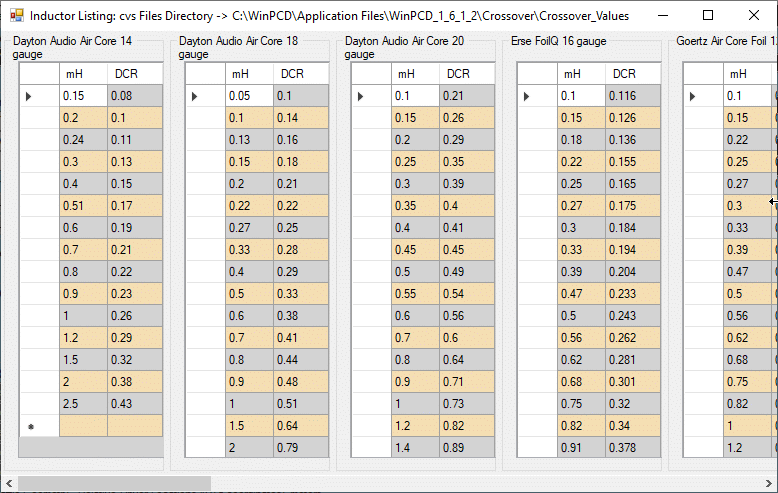778x493 pixels.
Task: Click DCR column header in Air Core 14 table
Action: coord(135,74)
